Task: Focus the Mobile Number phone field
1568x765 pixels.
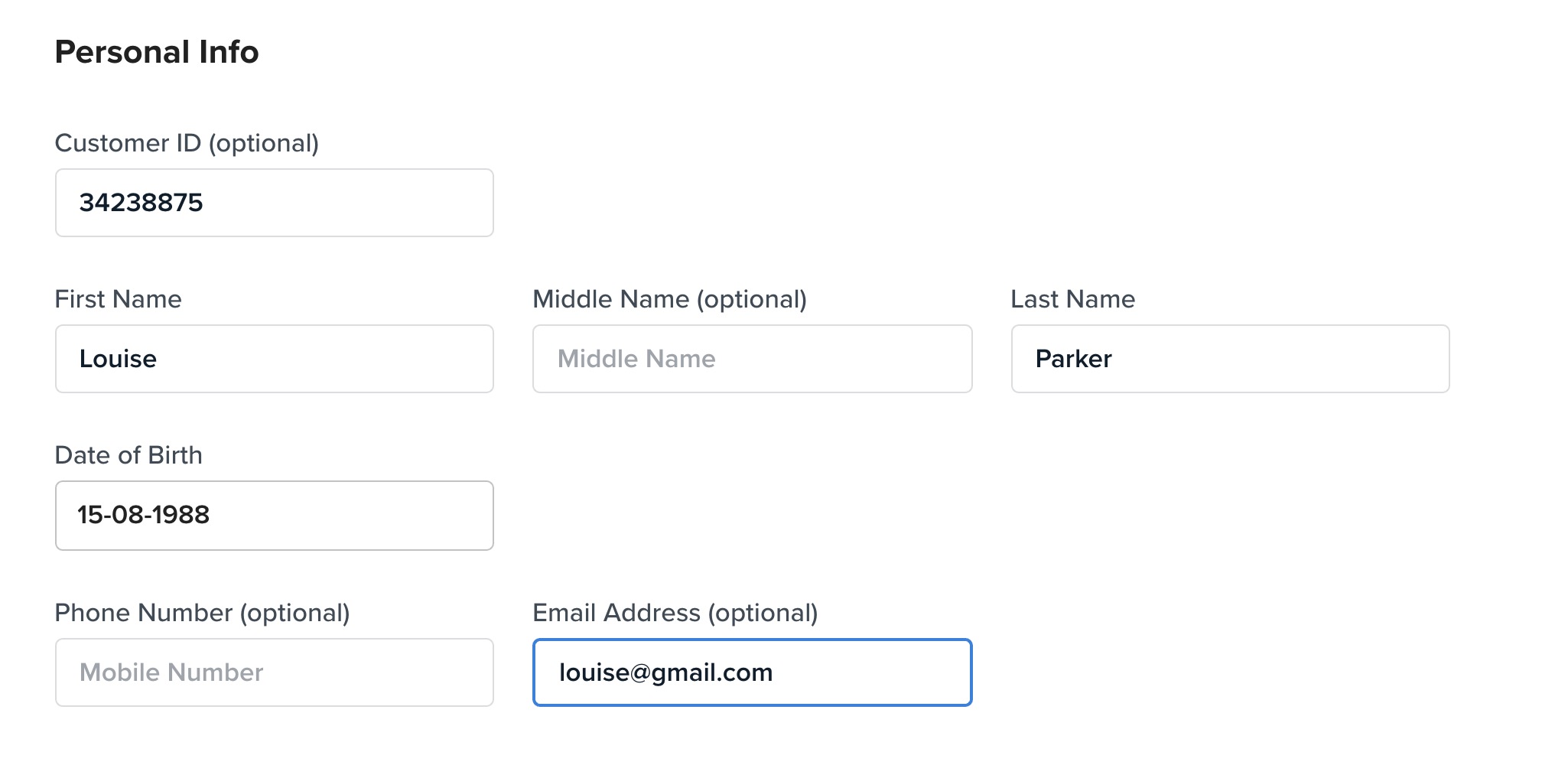Action: click(274, 672)
